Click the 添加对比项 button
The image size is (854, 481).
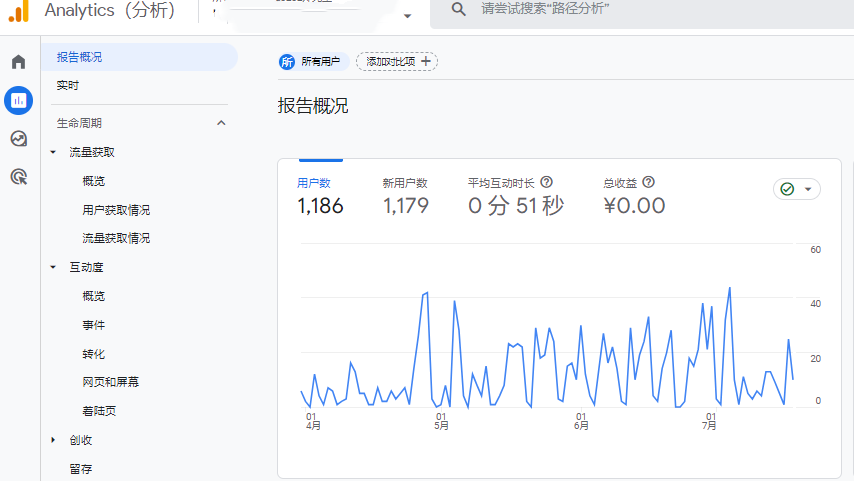[x=397, y=62]
